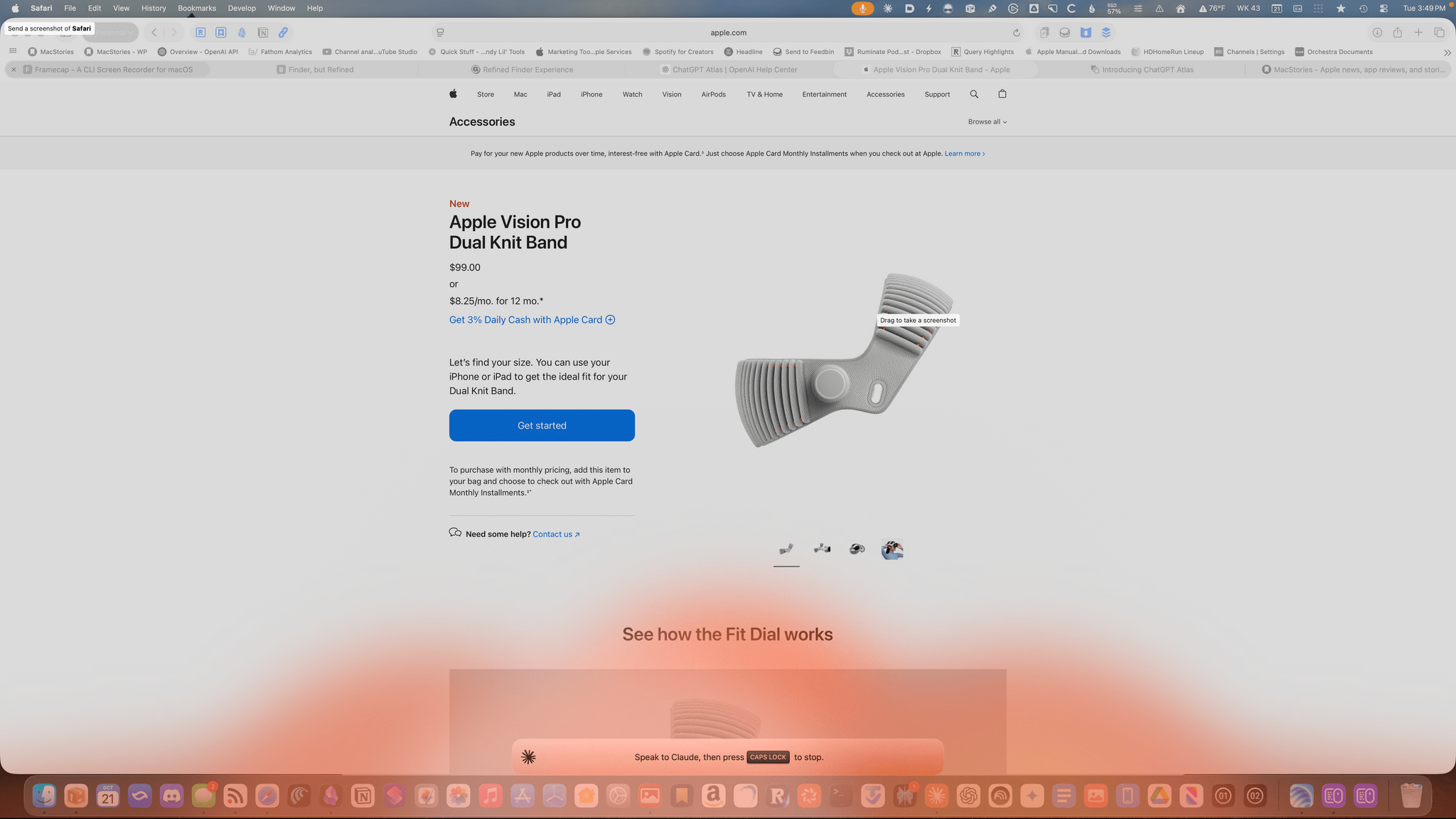Viewport: 1456px width, 819px height.
Task: Switch to the Introducing ChatGPT Atlas tab
Action: click(1147, 70)
